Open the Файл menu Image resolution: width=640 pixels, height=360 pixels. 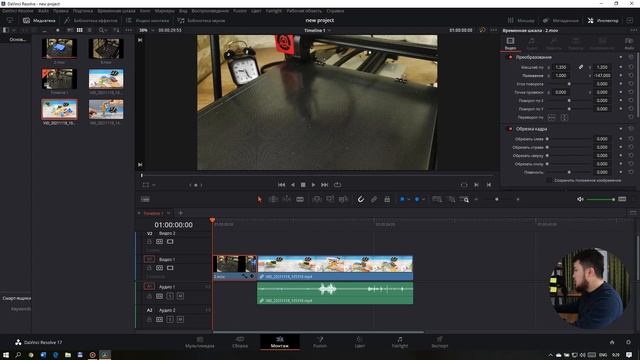tap(43, 11)
